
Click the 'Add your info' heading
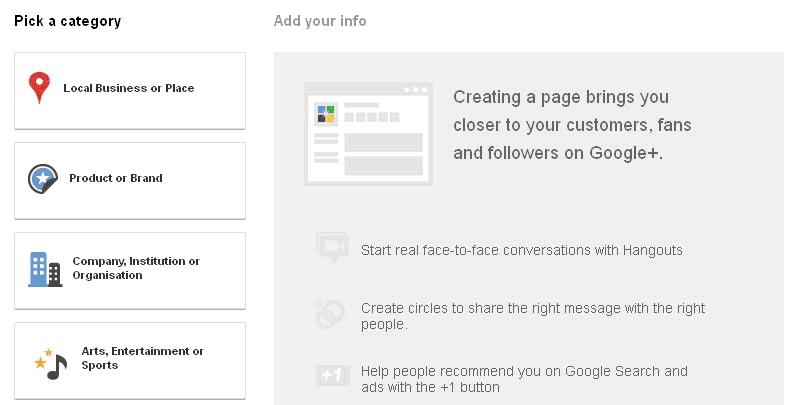click(x=320, y=21)
